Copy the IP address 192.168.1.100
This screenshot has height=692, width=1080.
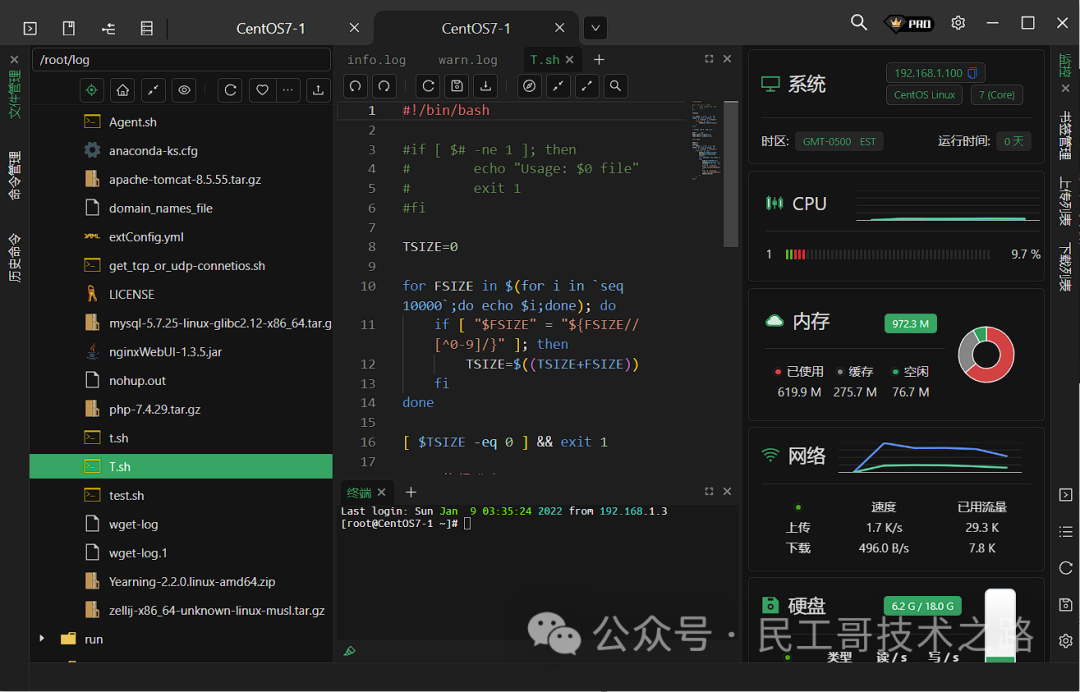point(973,73)
